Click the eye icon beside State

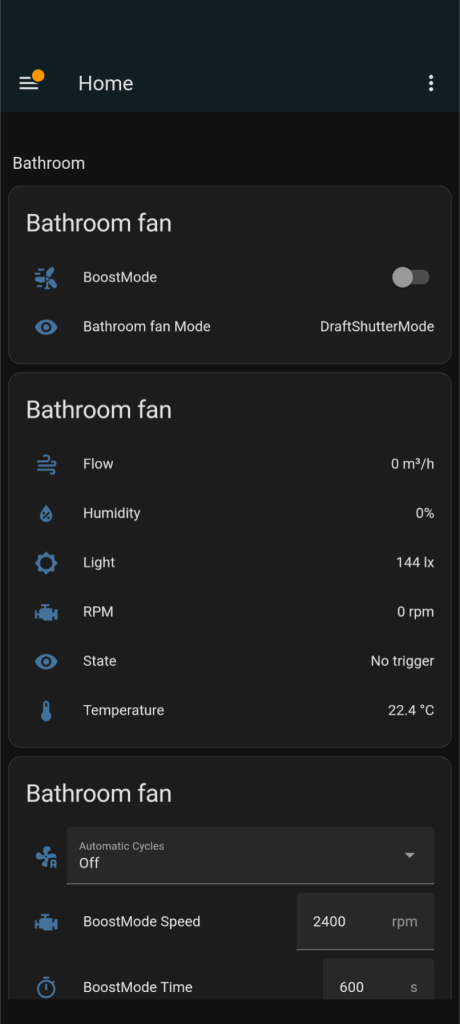pyautogui.click(x=46, y=662)
